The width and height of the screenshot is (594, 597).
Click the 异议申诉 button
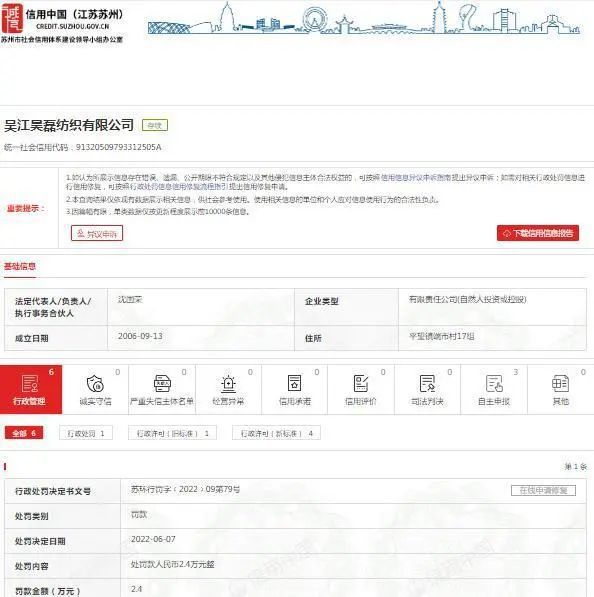[x=97, y=233]
